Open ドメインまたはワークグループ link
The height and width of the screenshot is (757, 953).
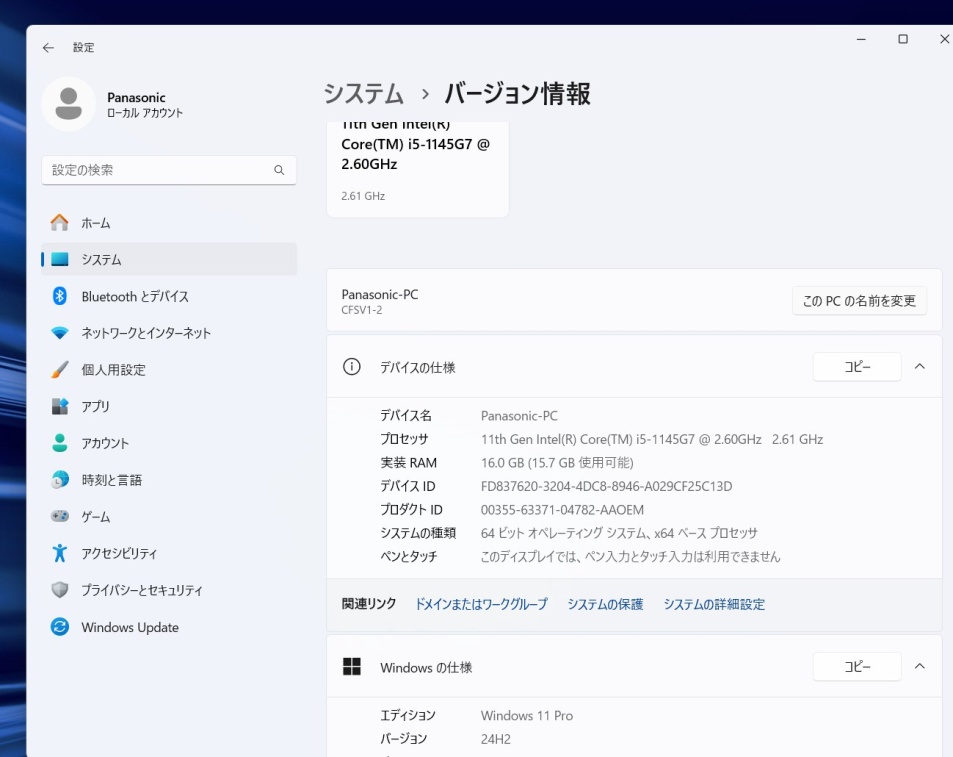pos(481,604)
